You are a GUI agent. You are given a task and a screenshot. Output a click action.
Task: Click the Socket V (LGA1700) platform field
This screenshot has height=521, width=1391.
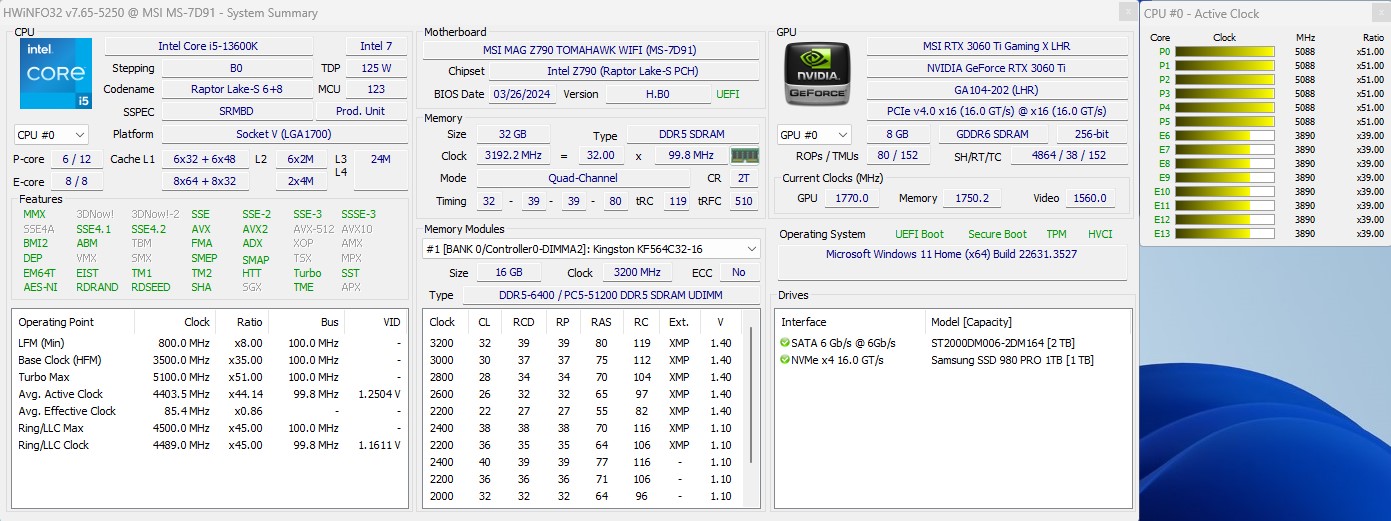[x=284, y=134]
